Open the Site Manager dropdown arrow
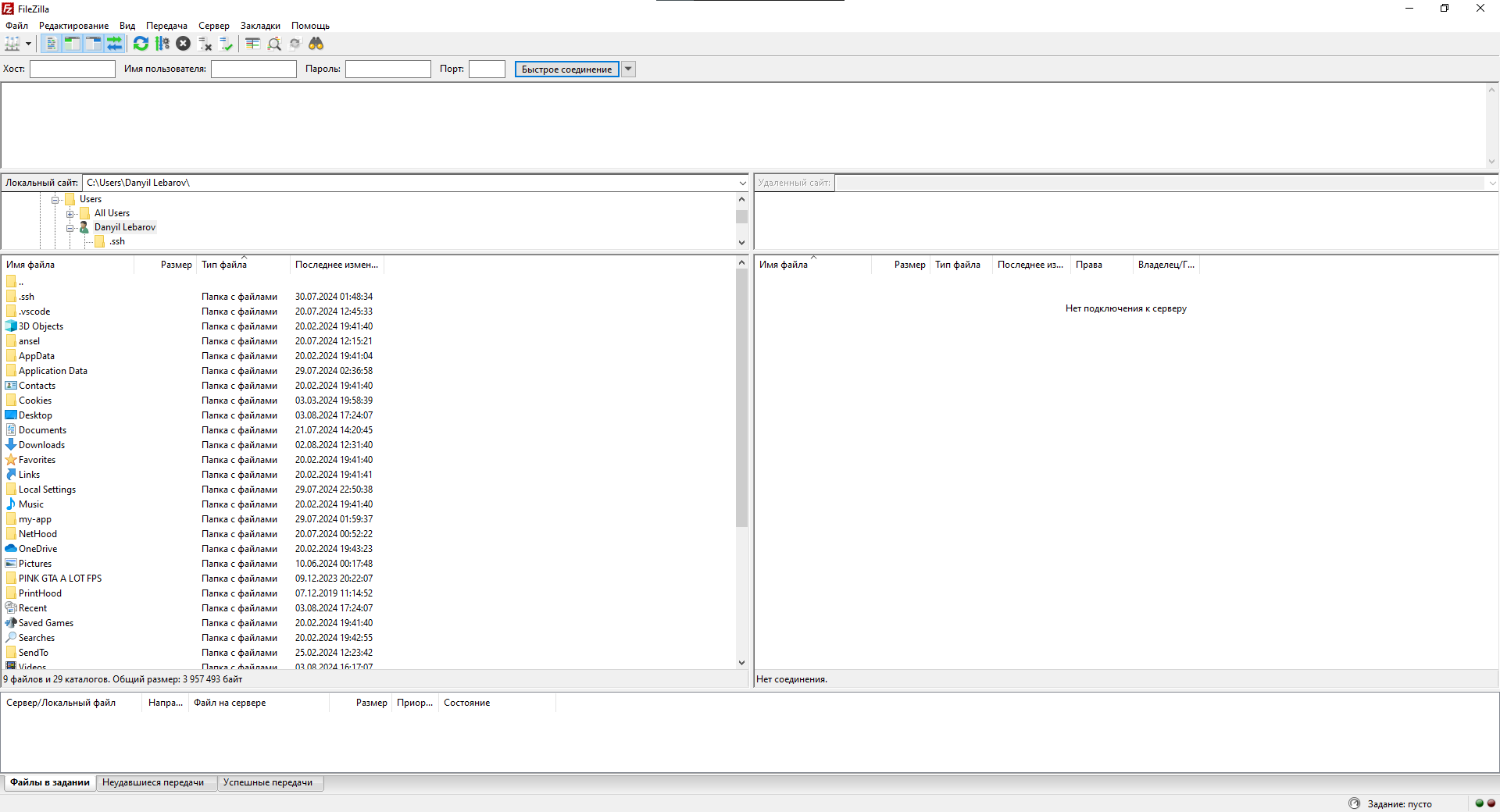Image resolution: width=1500 pixels, height=812 pixels. pos(28,44)
